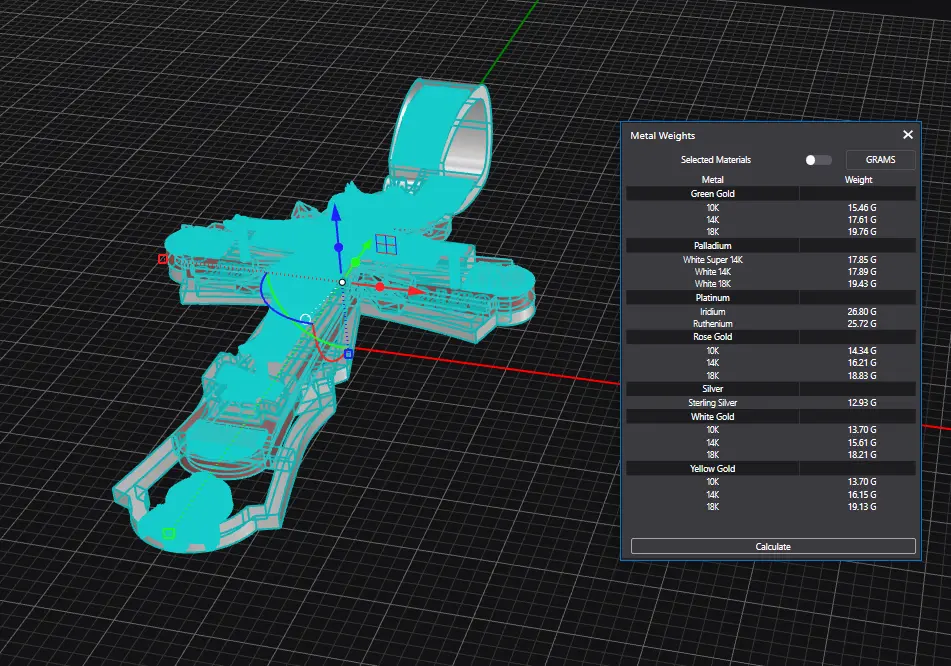The height and width of the screenshot is (666, 951).
Task: Click the 15.46 G weight value
Action: pyautogui.click(x=862, y=207)
